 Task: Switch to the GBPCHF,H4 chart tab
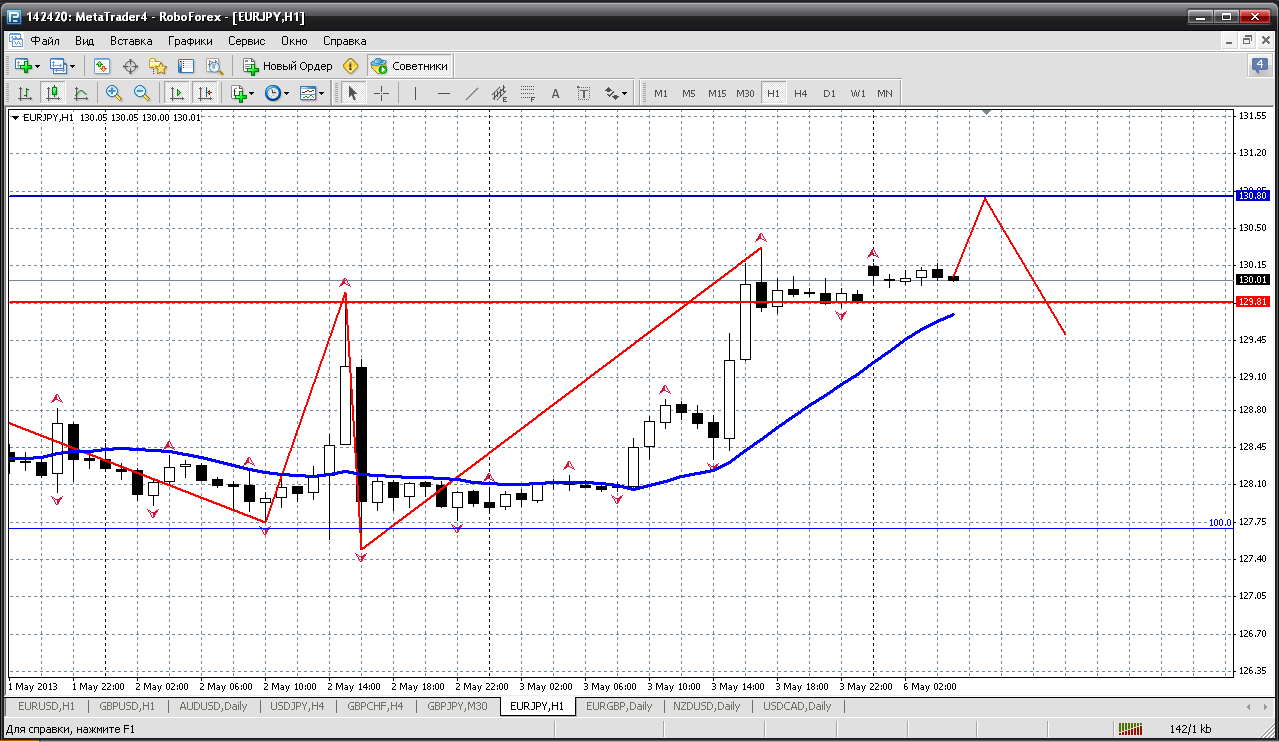pyautogui.click(x=376, y=706)
